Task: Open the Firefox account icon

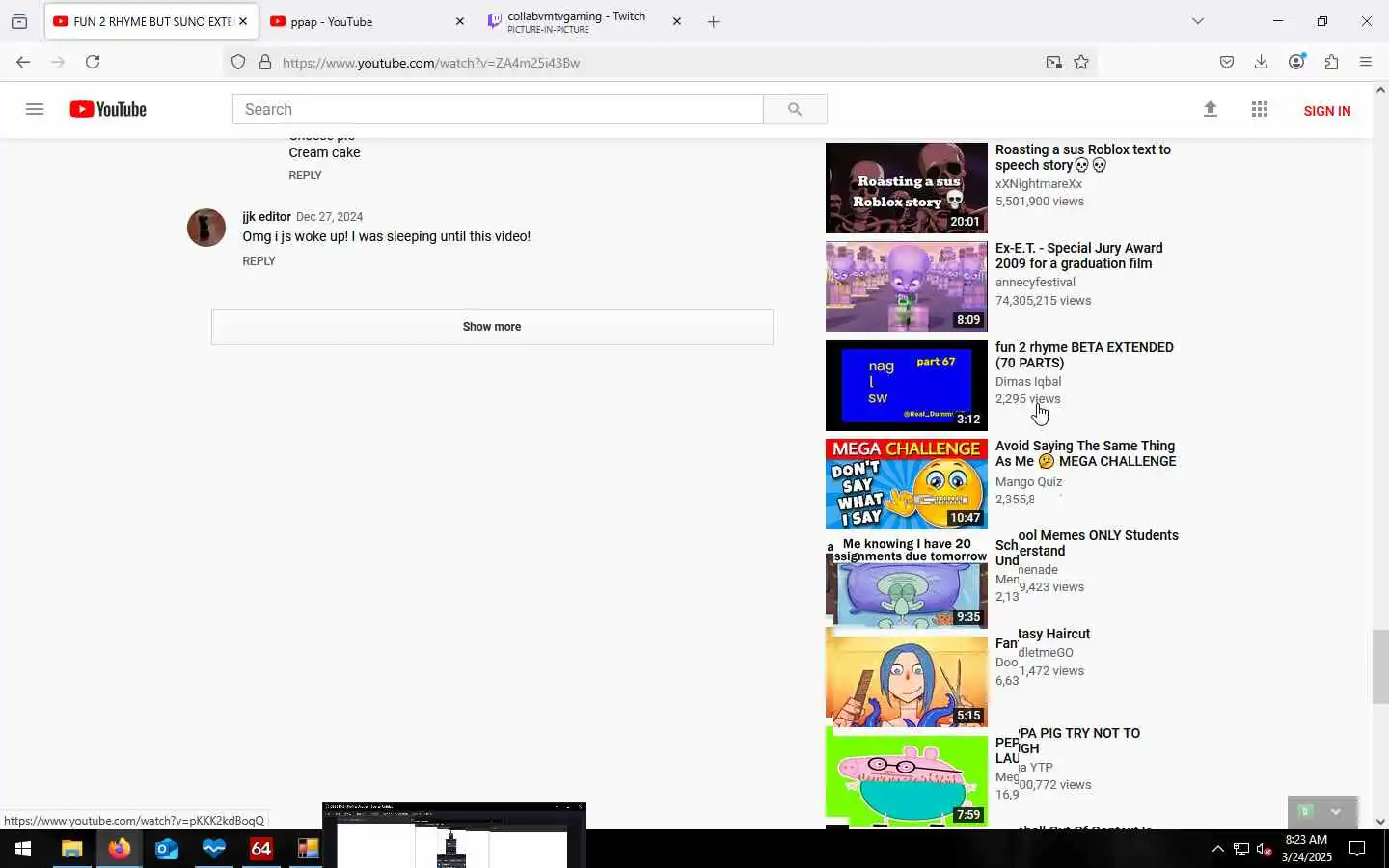Action: click(1296, 62)
